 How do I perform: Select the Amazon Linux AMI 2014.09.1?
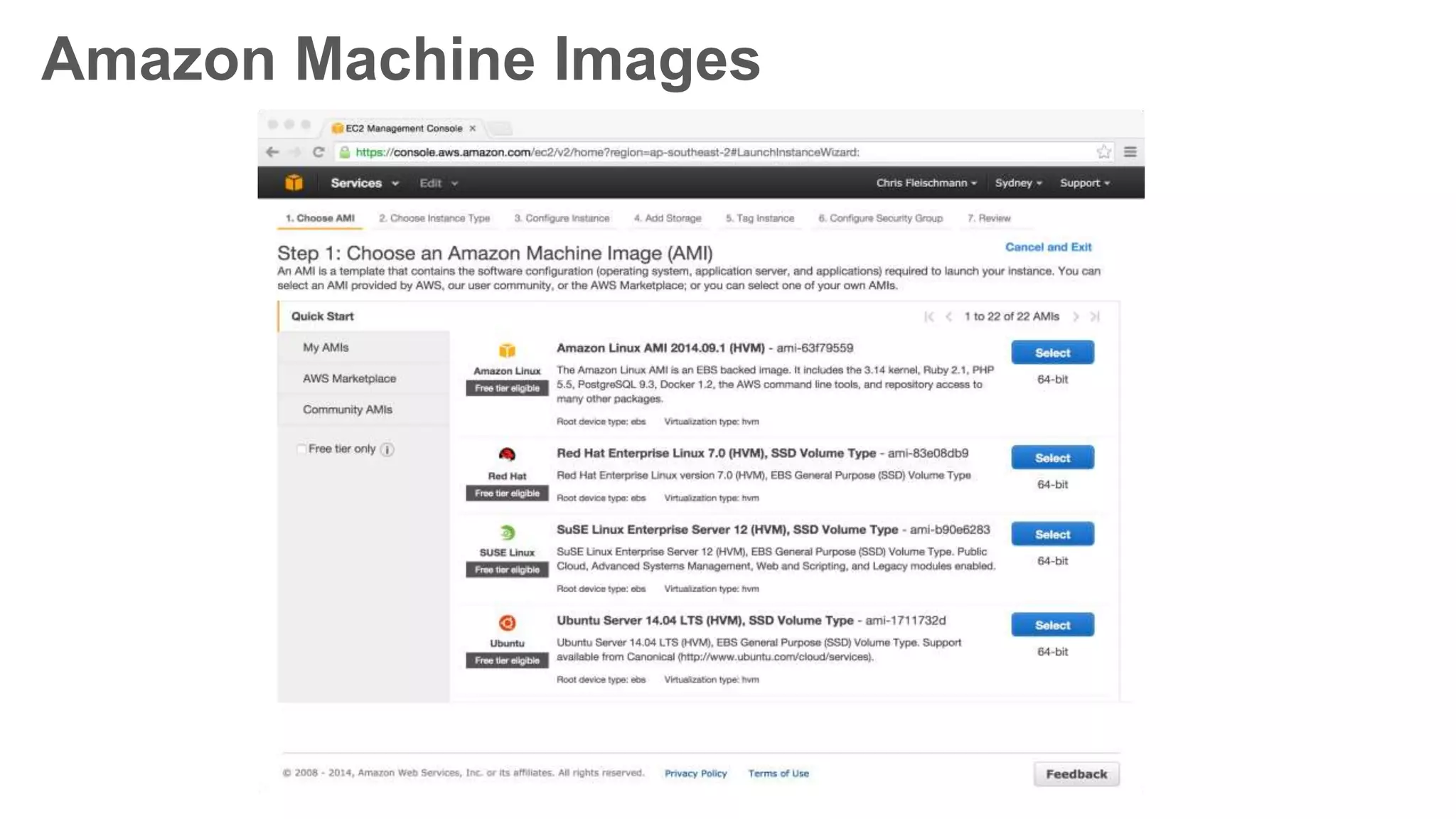coord(1052,353)
